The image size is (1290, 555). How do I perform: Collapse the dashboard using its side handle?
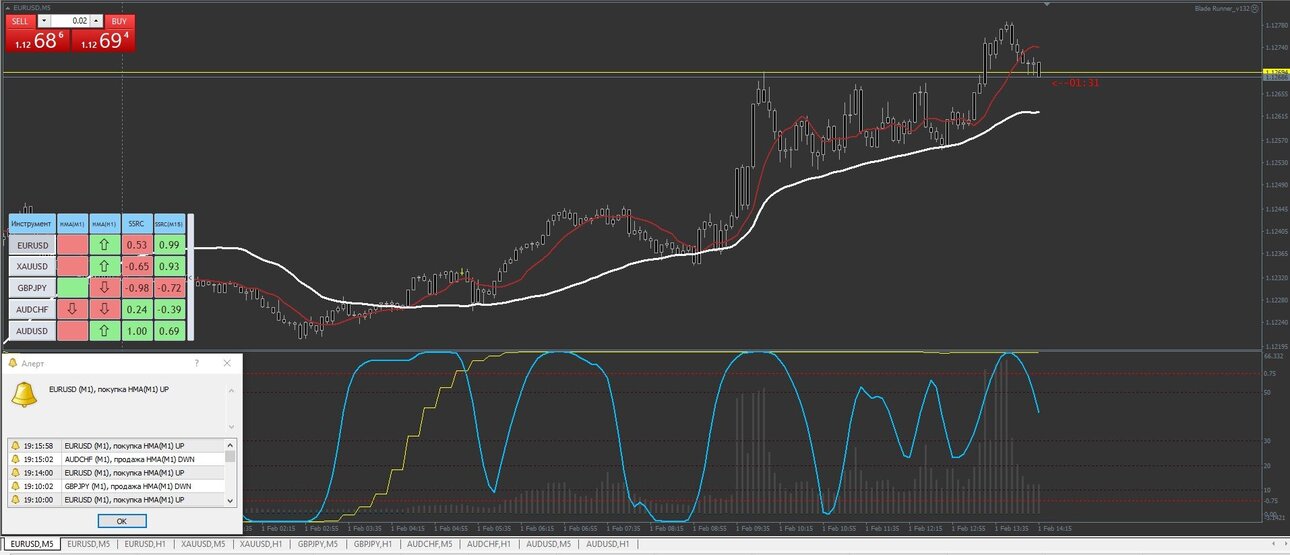pos(190,278)
